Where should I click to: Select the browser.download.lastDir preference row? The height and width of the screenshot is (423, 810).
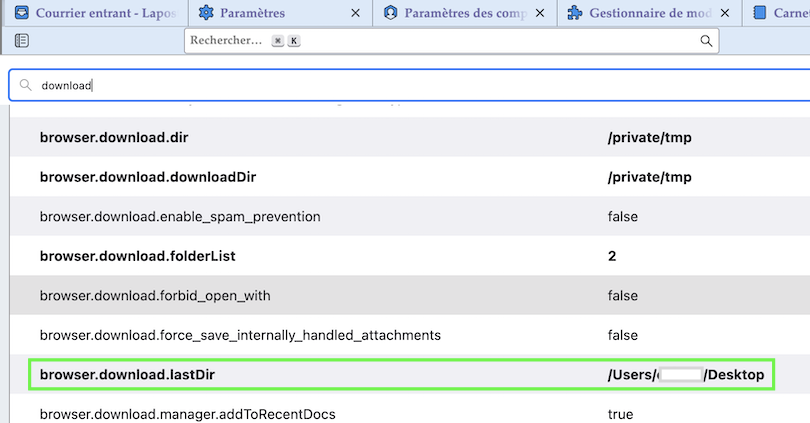tap(300, 375)
